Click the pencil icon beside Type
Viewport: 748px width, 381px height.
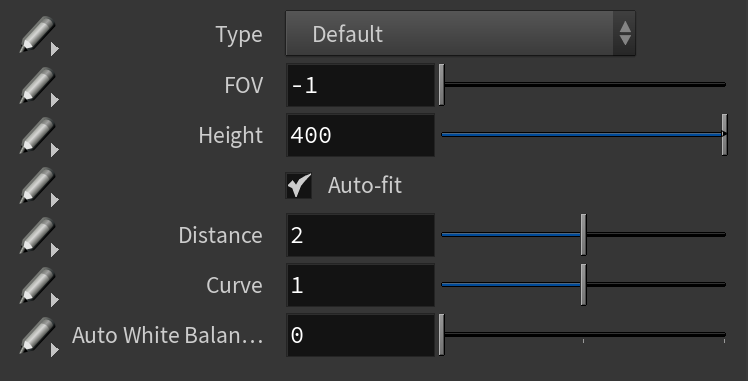click(x=39, y=35)
